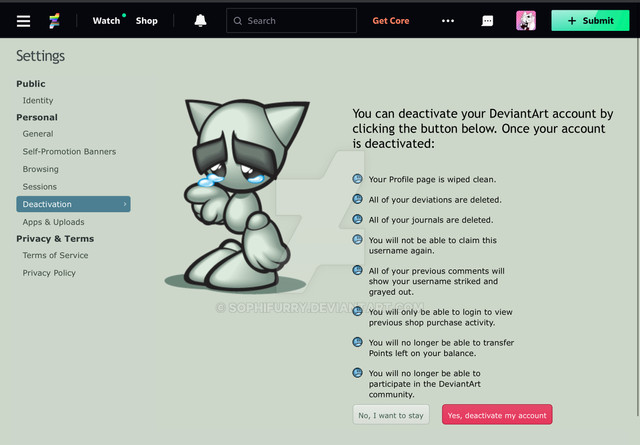Click the search magnifier icon
This screenshot has height=445, width=640.
click(238, 21)
